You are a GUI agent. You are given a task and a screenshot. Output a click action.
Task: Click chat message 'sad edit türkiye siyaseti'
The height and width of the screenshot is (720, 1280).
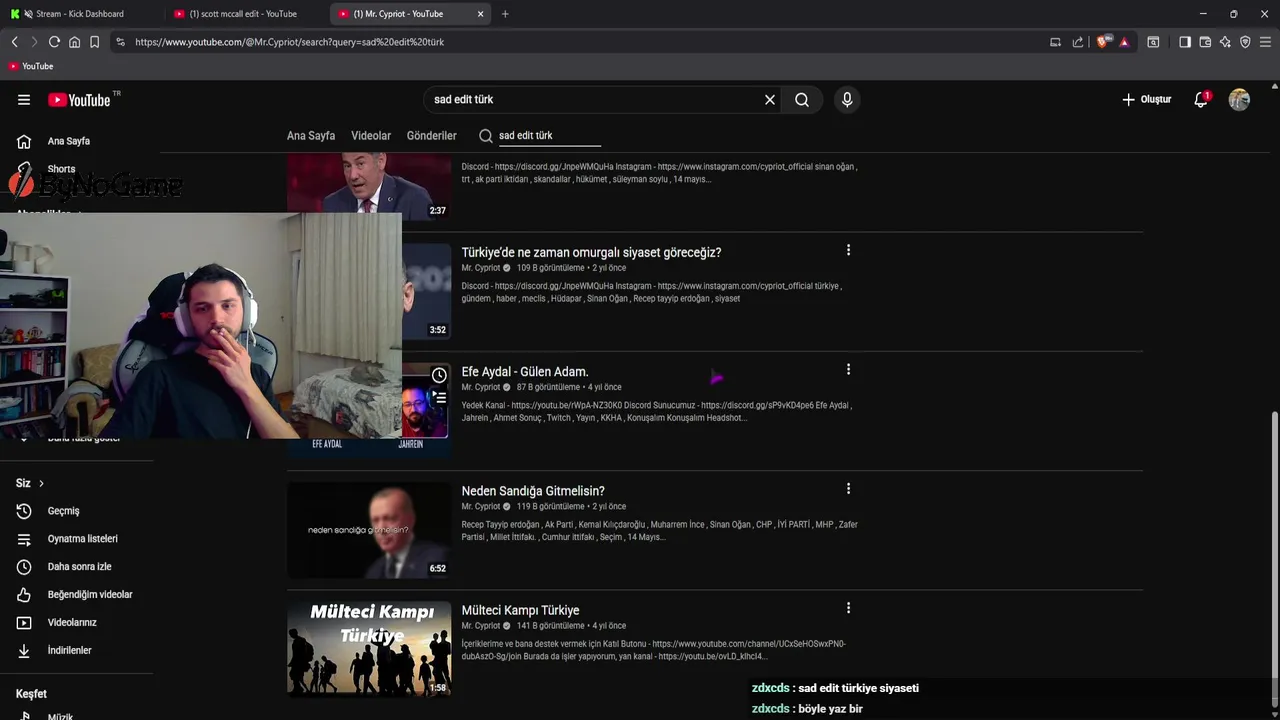click(x=858, y=688)
